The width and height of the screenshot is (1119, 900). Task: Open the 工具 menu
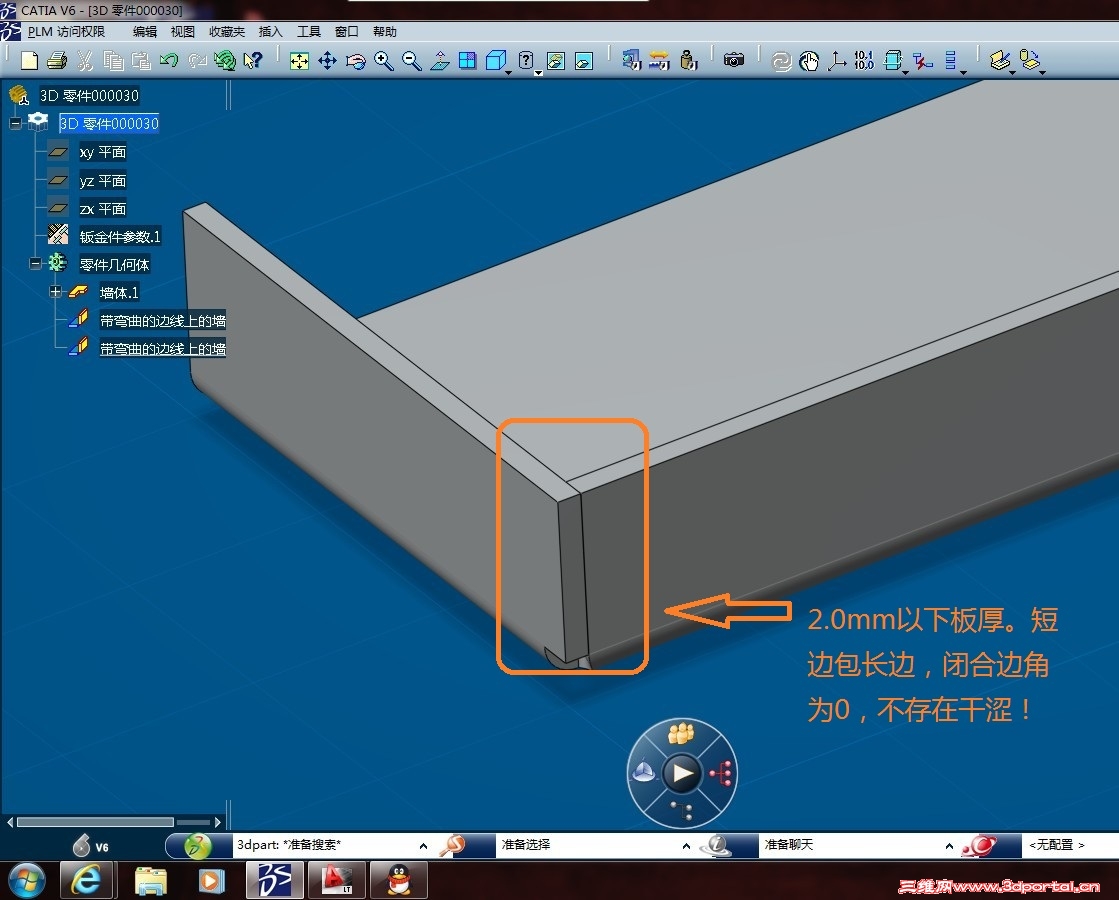[x=309, y=31]
